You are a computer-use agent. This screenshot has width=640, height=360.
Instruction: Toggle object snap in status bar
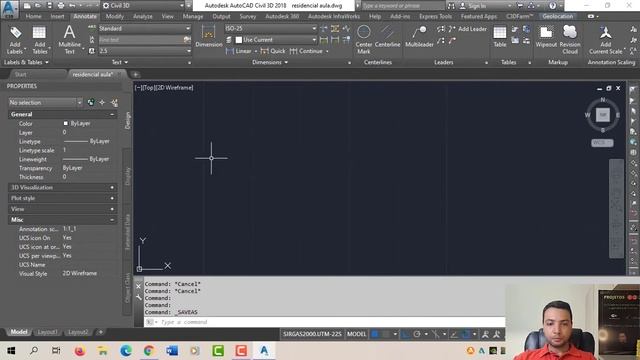(x=466, y=334)
